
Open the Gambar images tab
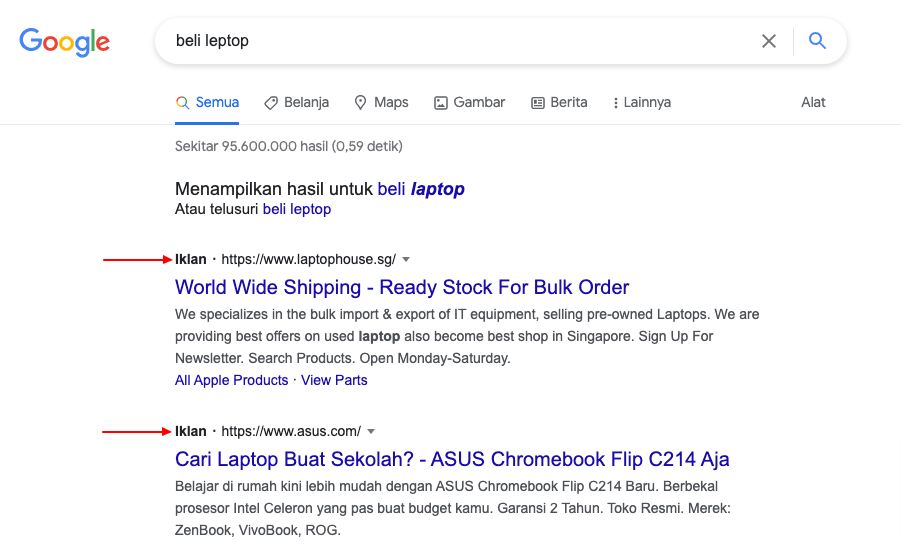point(470,102)
